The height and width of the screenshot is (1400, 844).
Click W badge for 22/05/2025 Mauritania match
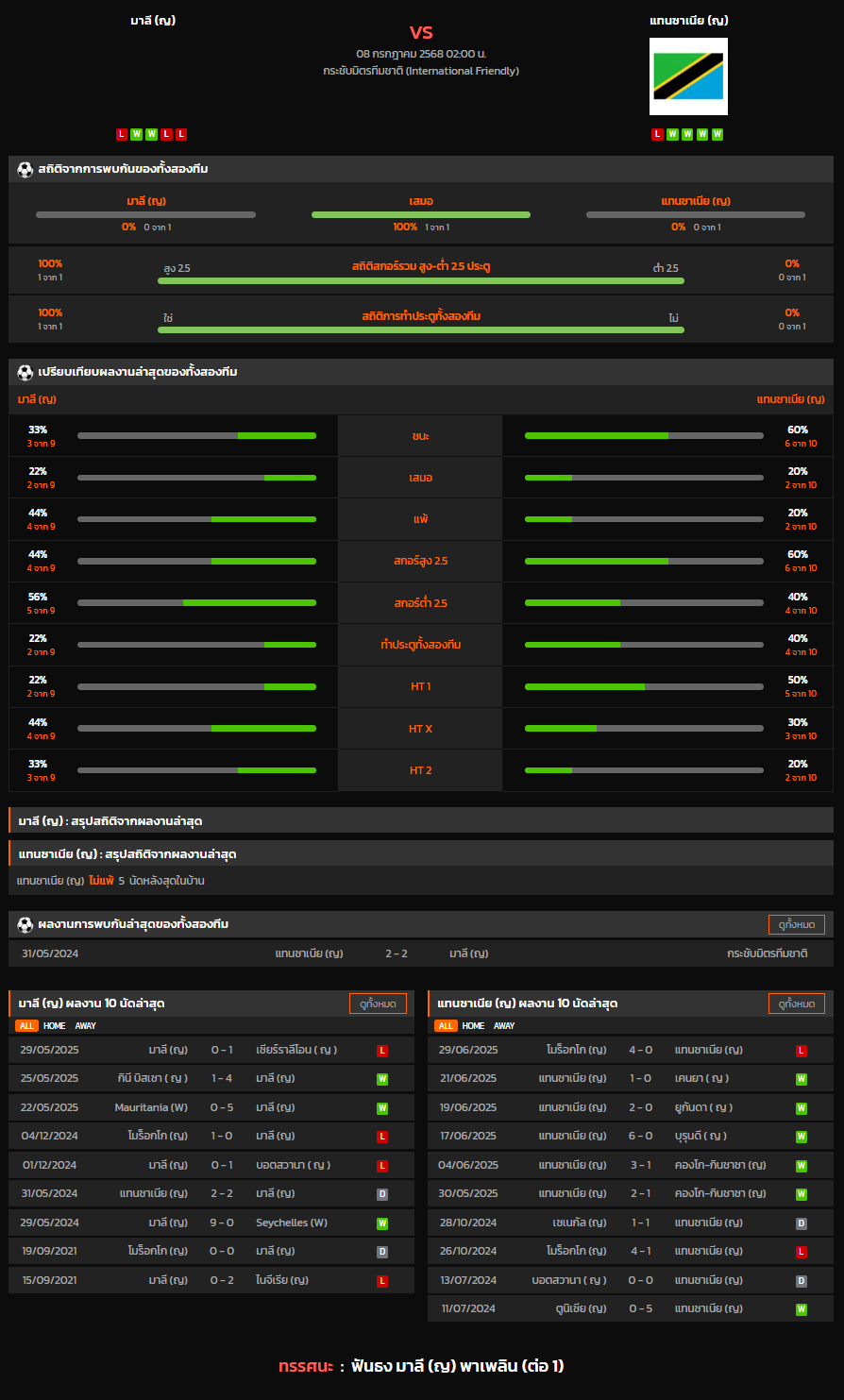[x=382, y=1108]
